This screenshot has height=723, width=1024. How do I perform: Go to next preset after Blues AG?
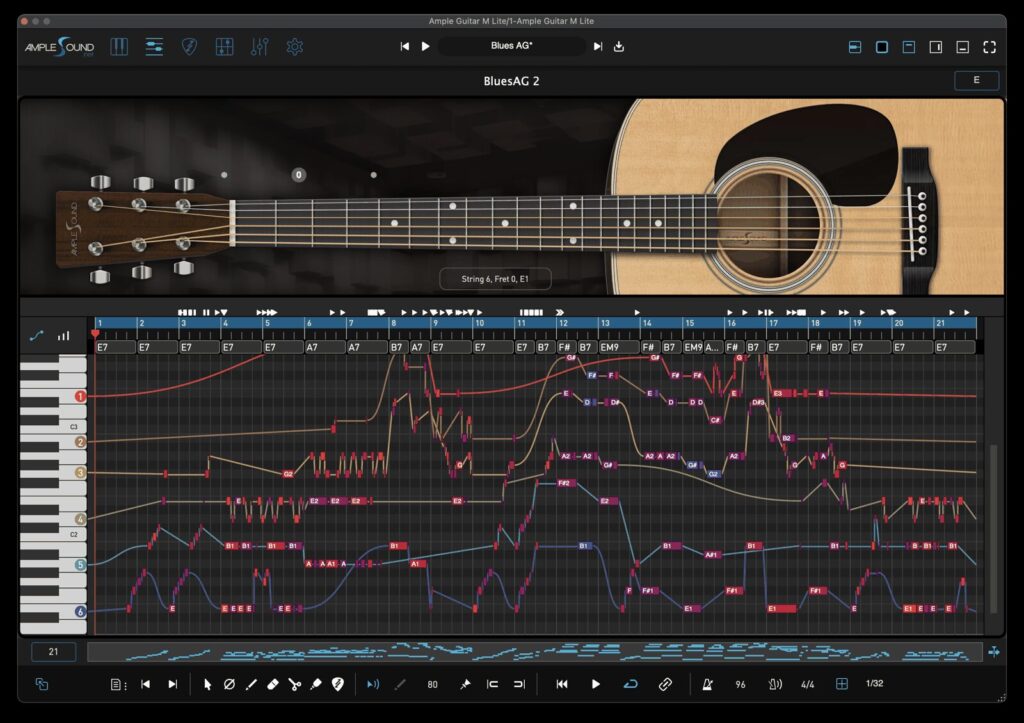pos(598,46)
